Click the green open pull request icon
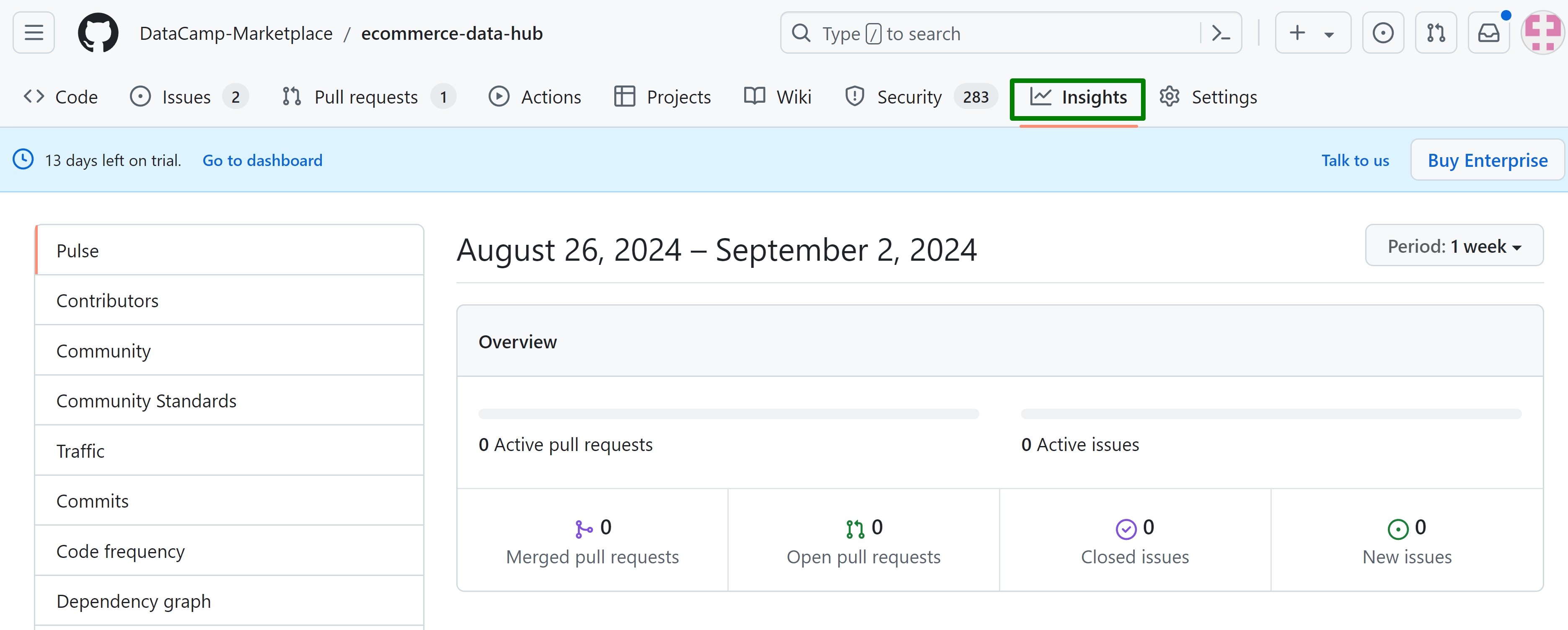 pos(855,528)
